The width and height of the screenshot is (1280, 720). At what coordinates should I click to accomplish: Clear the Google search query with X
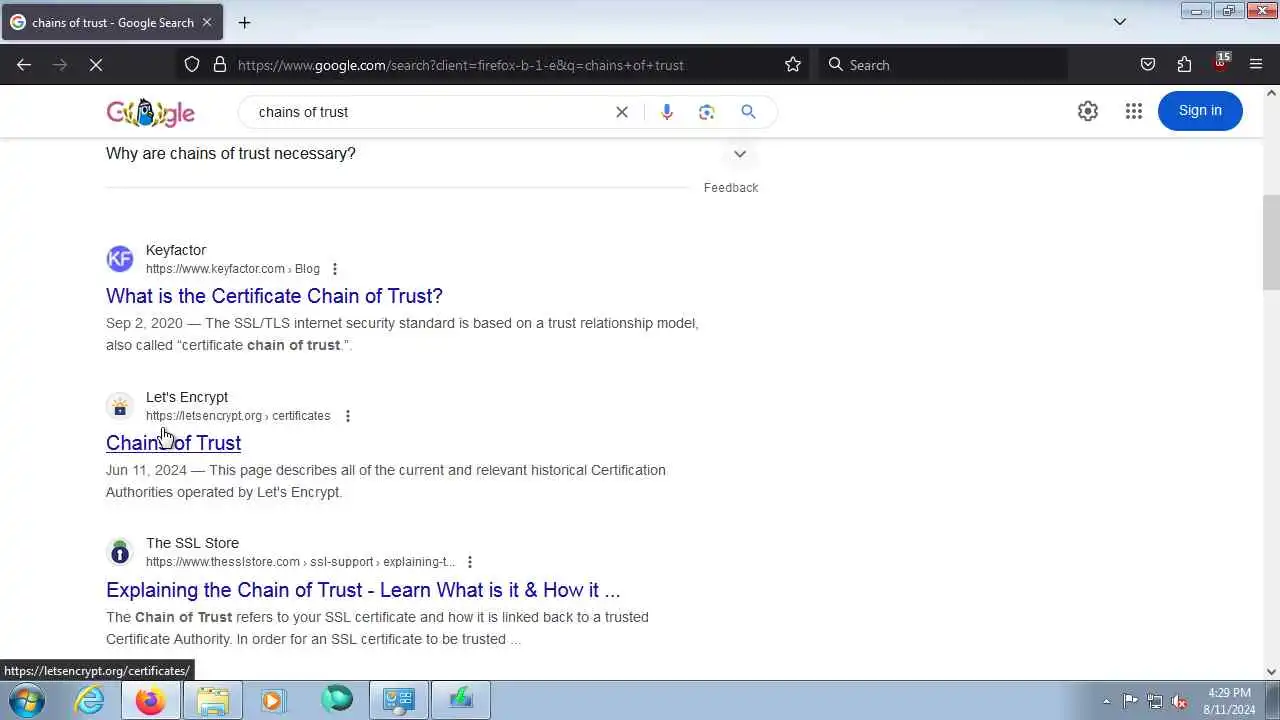click(x=622, y=112)
